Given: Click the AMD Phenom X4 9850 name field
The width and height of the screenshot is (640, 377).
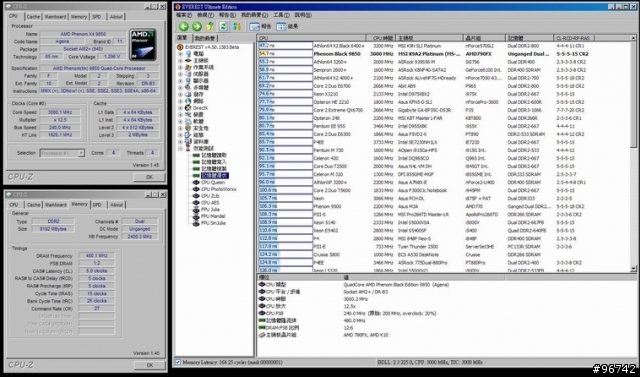Looking at the screenshot, I should point(82,34).
